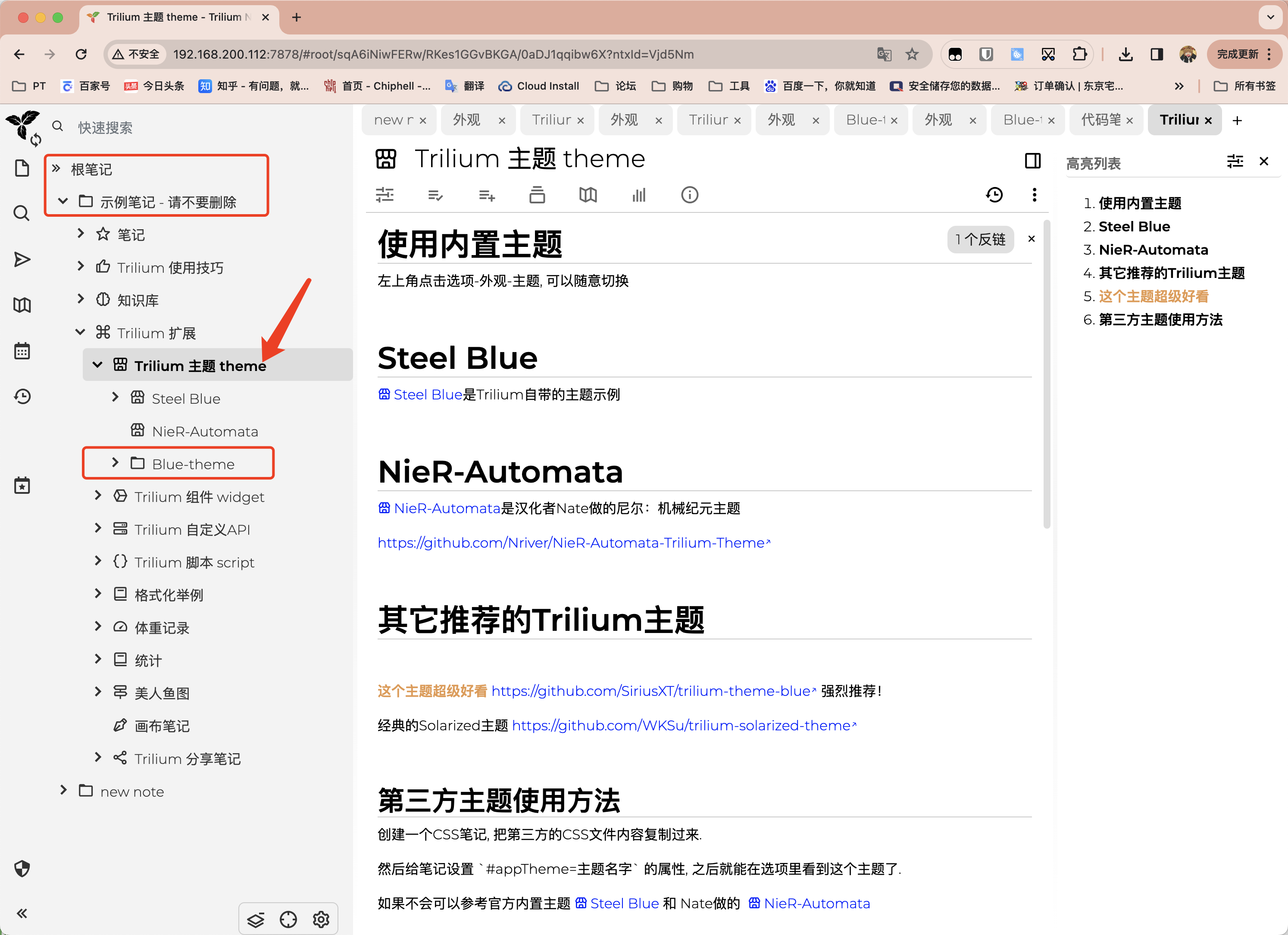1288x935 pixels.
Task: Click the 完成更新 browser button
Action: (1245, 54)
